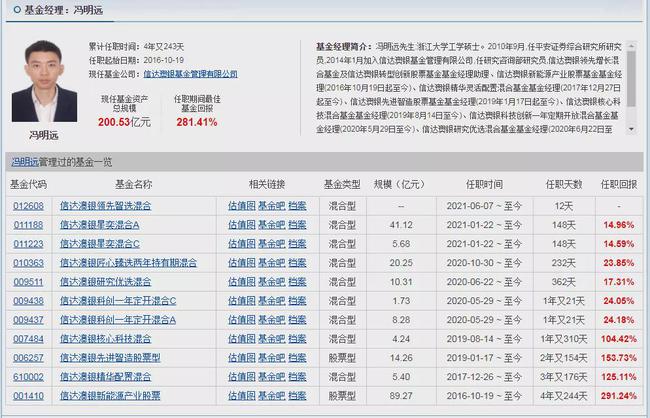Click the 4年又243天 tenure value

164,46
